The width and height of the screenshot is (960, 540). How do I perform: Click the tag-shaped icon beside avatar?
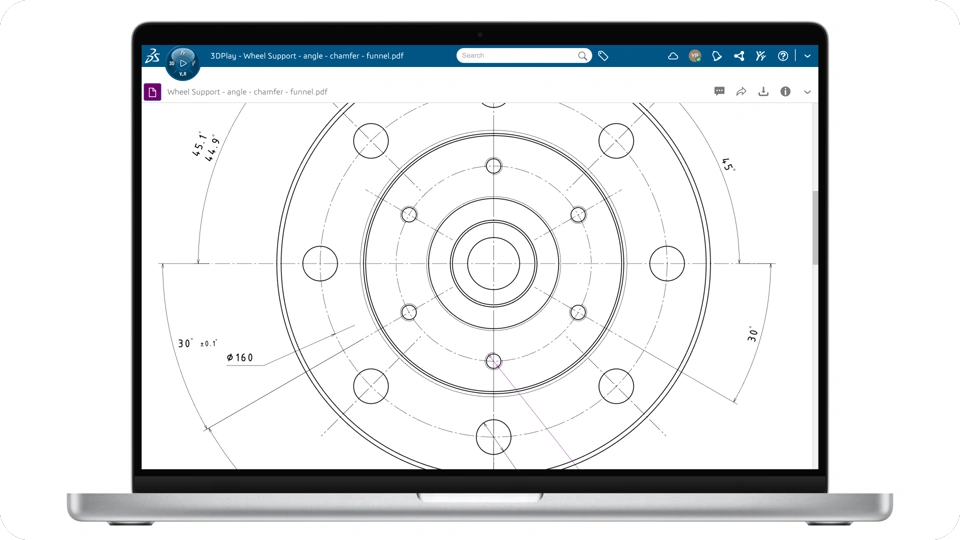pos(716,56)
